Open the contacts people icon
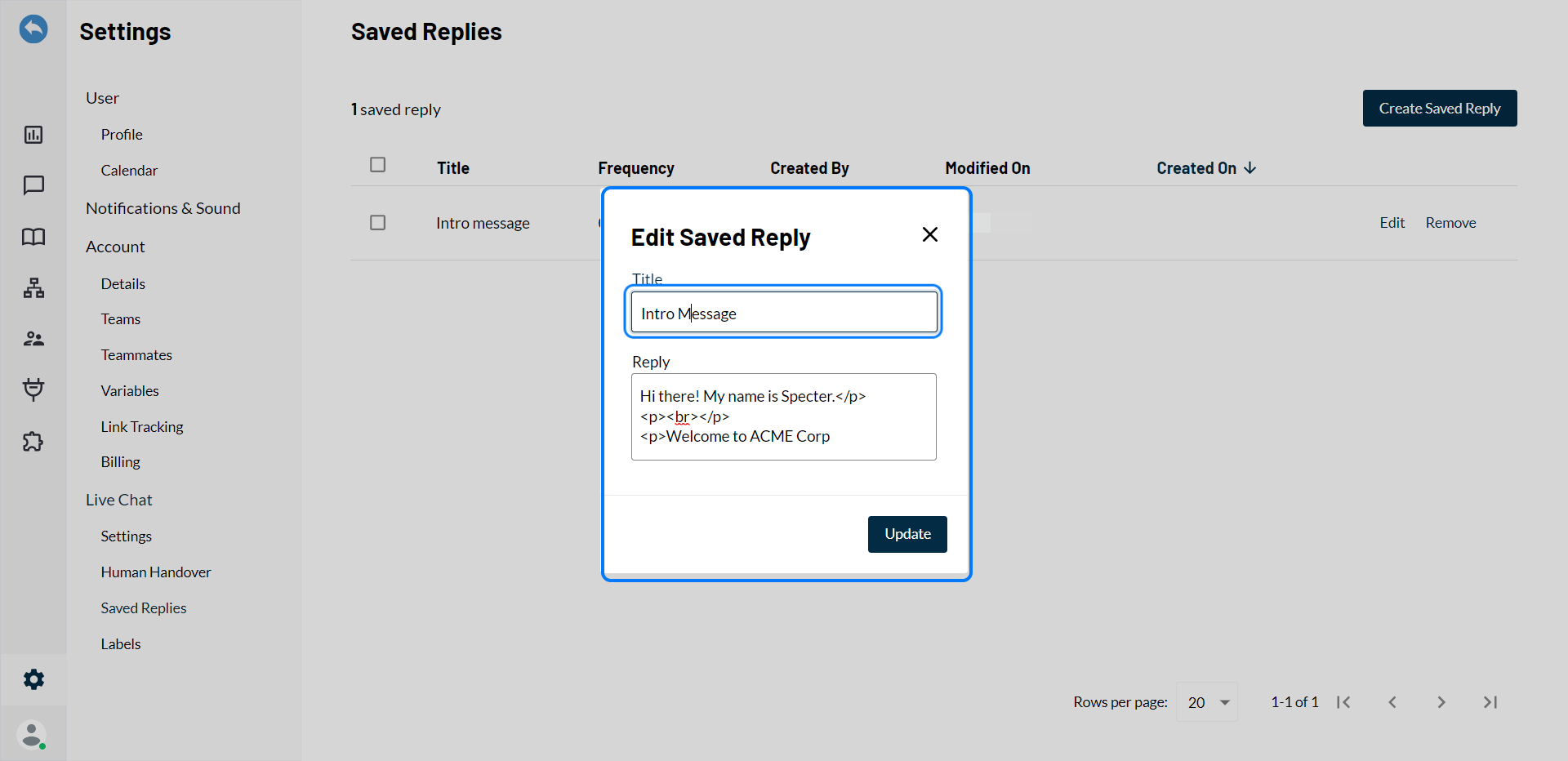The width and height of the screenshot is (1568, 761). tap(33, 339)
